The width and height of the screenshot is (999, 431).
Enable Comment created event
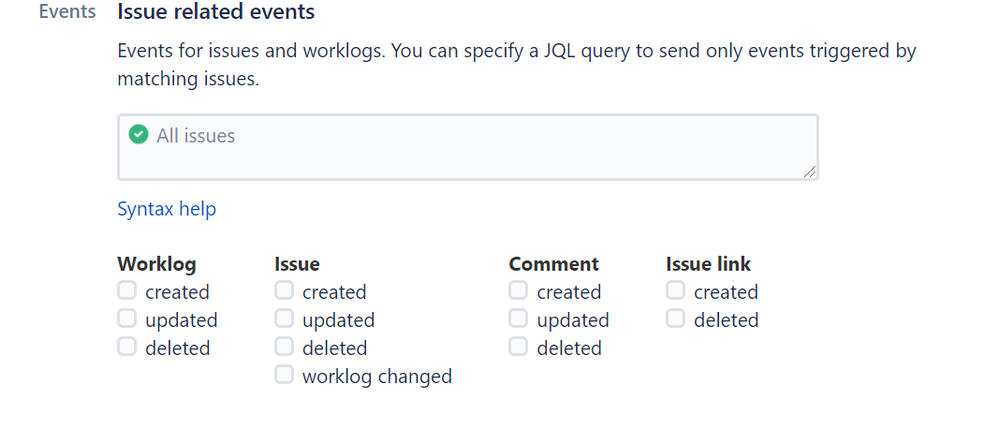tap(518, 291)
